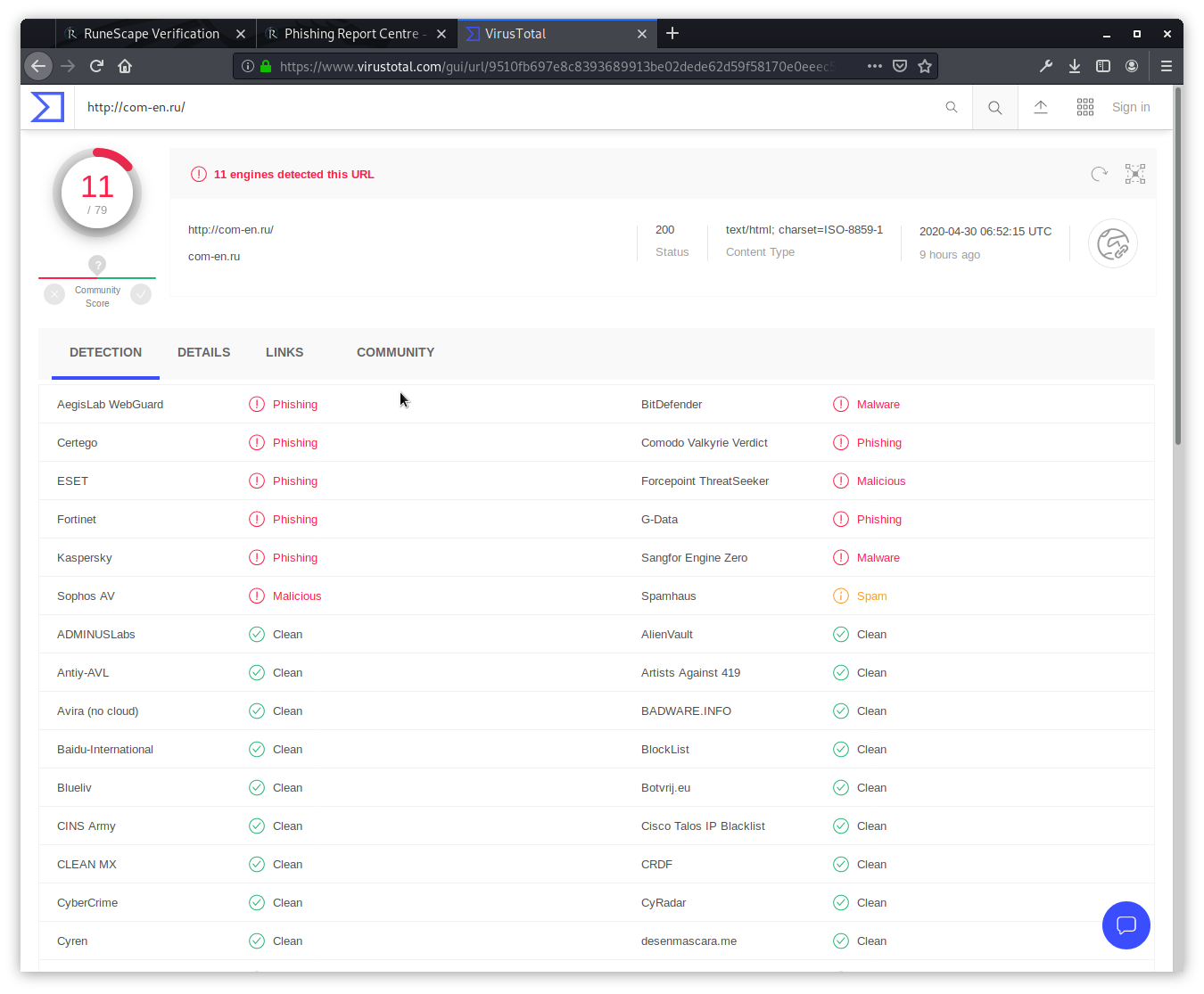Click the community score question mark marker

97,265
